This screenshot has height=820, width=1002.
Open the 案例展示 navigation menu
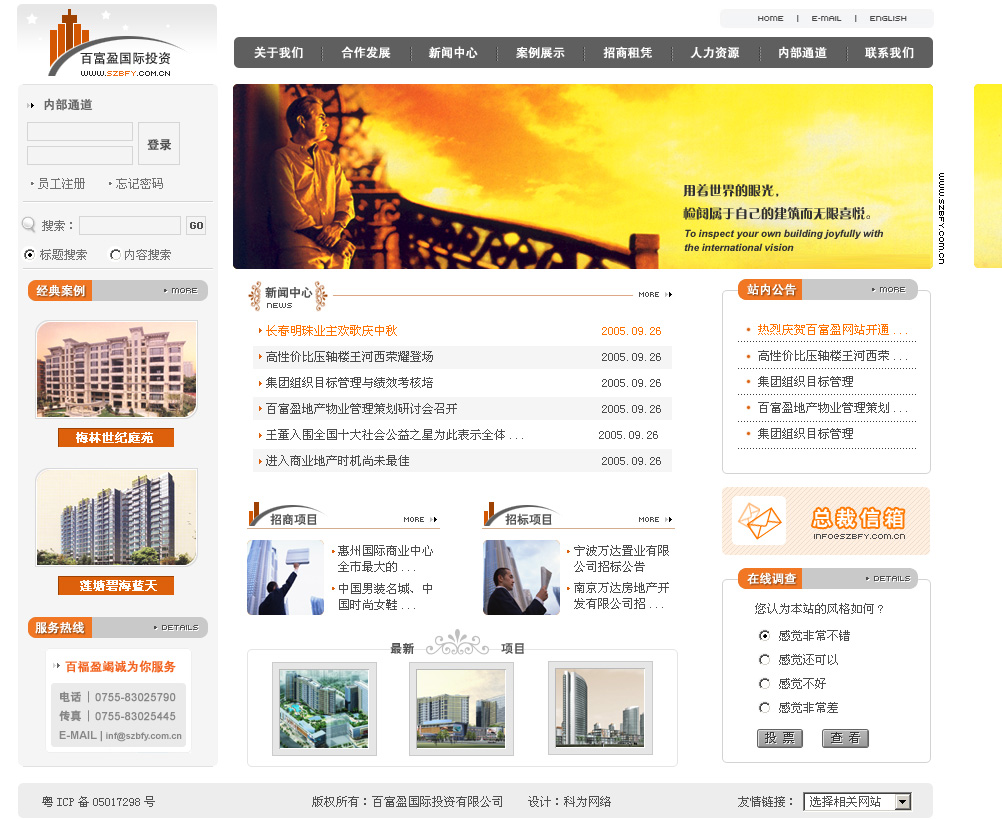click(x=540, y=53)
